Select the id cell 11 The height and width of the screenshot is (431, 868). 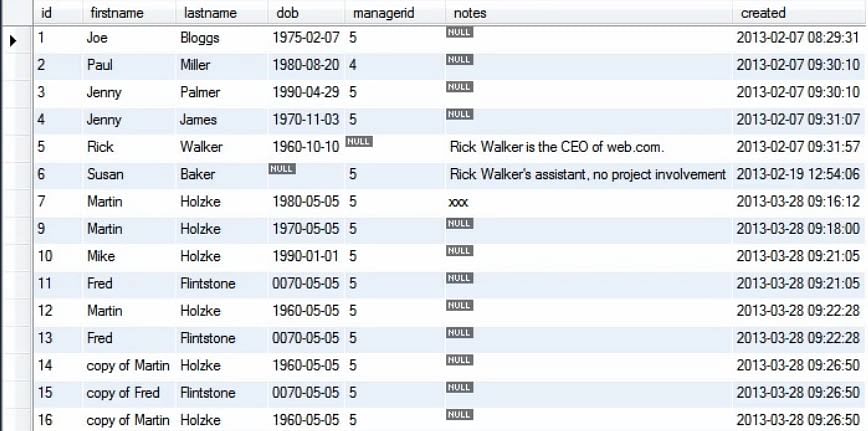click(x=44, y=284)
